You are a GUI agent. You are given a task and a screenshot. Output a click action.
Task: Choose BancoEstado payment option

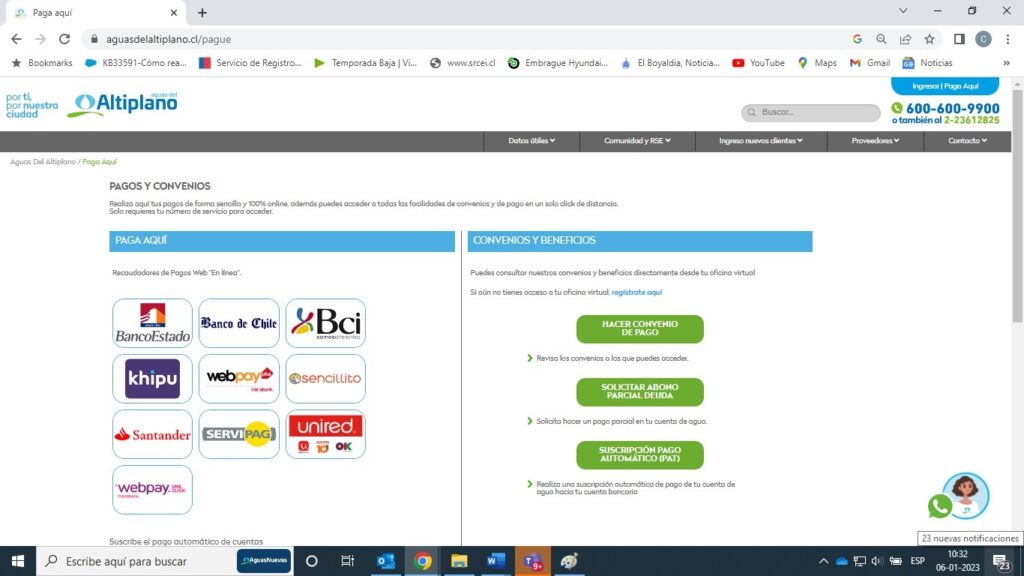click(x=152, y=323)
